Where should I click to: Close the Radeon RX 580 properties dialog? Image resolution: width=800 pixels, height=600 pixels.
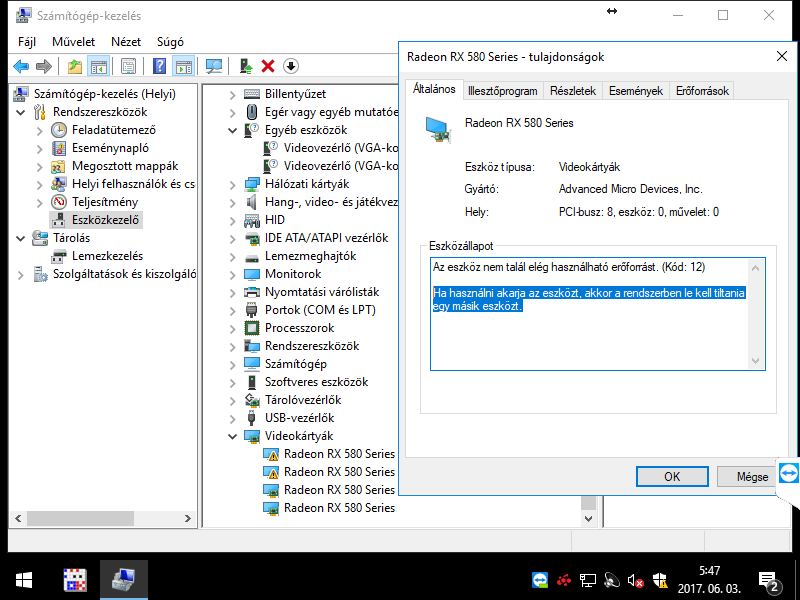pos(782,56)
